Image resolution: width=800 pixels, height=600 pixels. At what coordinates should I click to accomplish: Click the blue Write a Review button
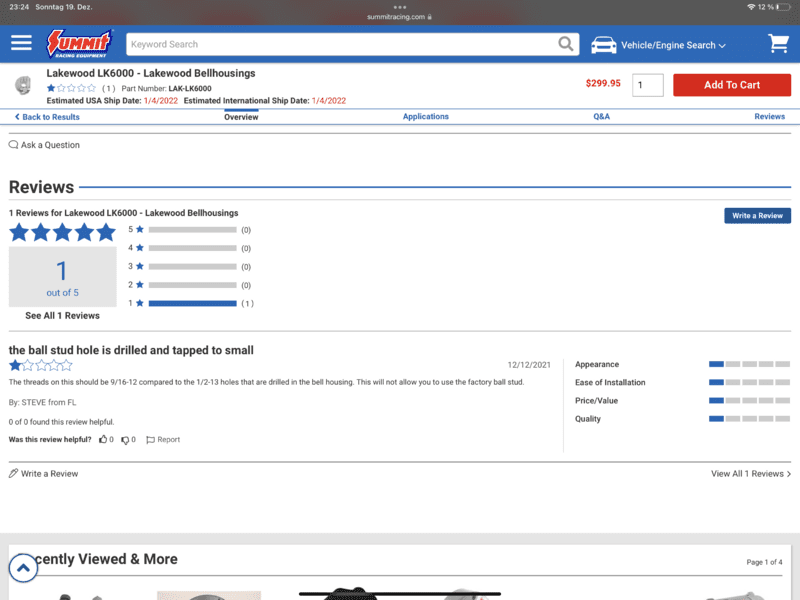pyautogui.click(x=757, y=216)
